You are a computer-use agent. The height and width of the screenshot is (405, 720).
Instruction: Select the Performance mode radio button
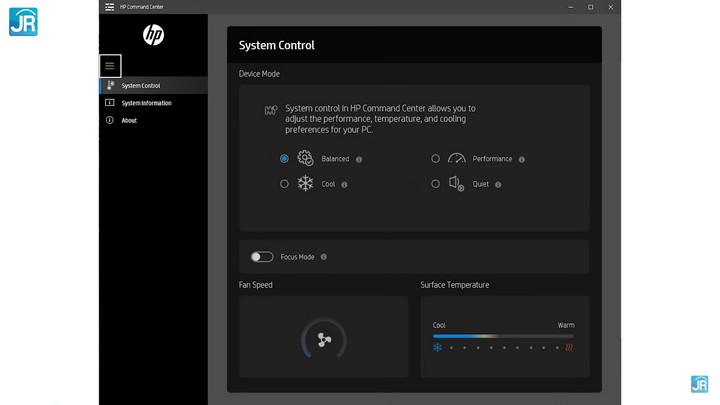(435, 159)
